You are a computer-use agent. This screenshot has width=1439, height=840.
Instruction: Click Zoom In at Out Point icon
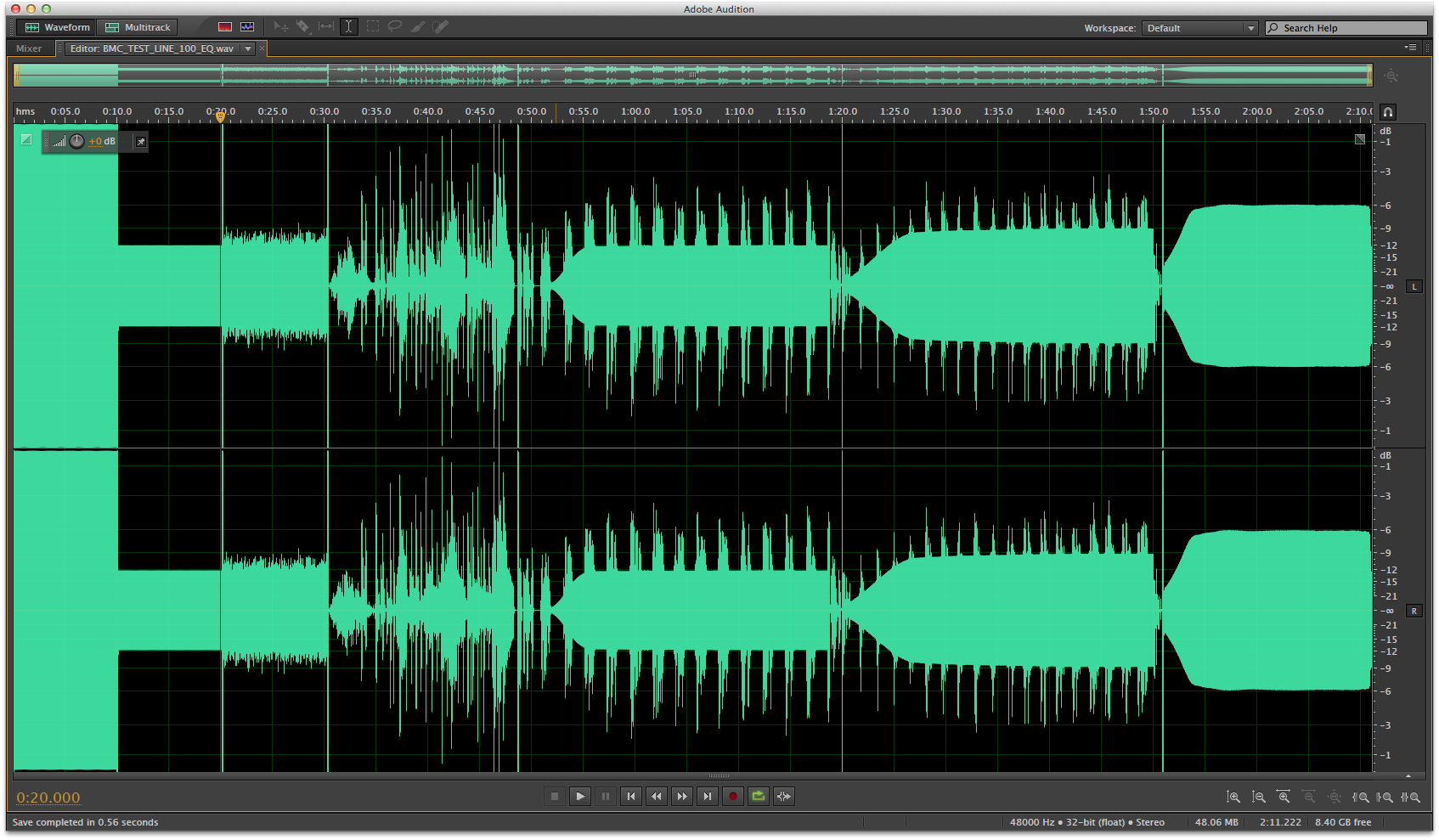pyautogui.click(x=1385, y=798)
